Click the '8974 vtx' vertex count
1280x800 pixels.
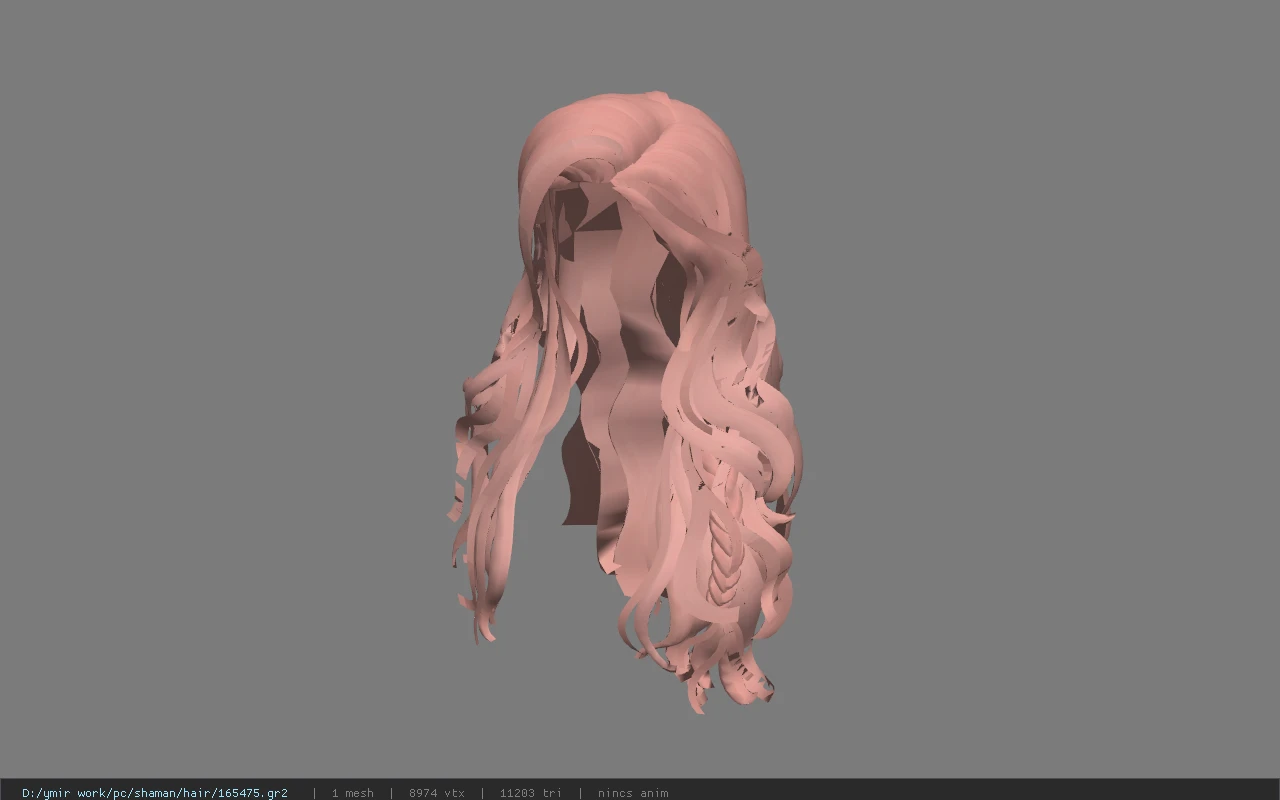click(436, 793)
